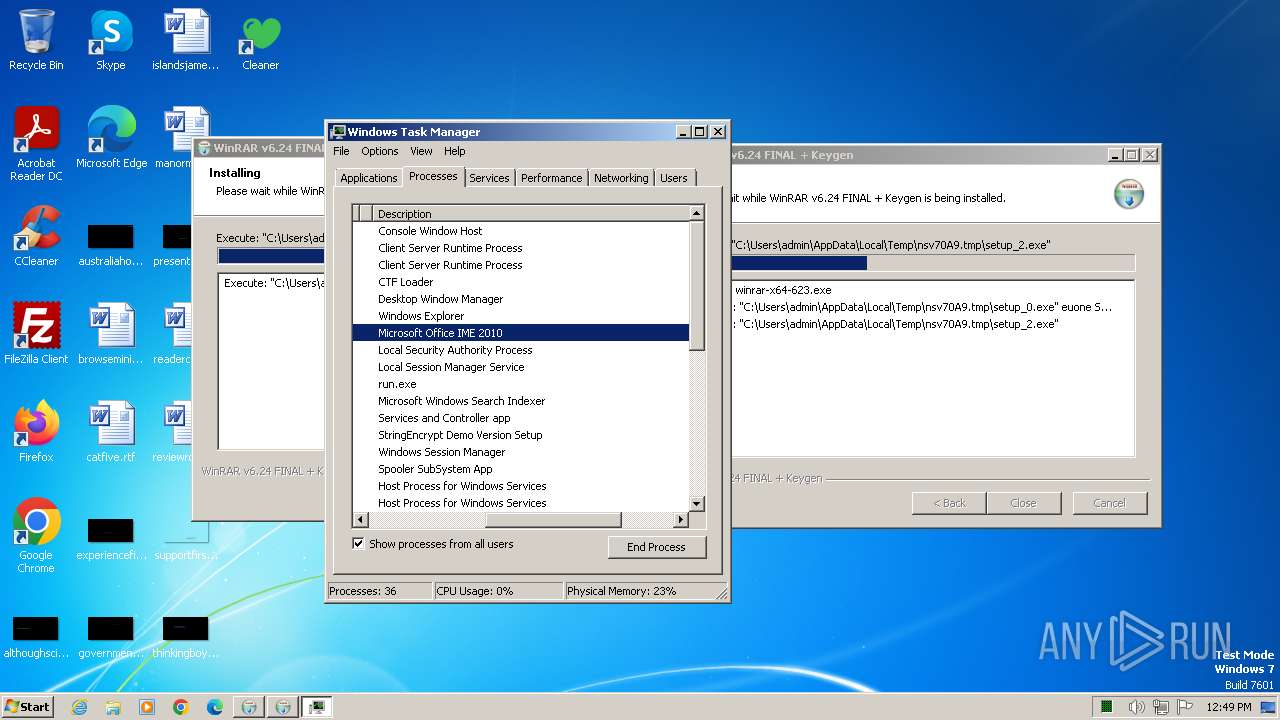Launch Windows Media Player taskbar icon
The width and height of the screenshot is (1280, 720).
(x=147, y=707)
